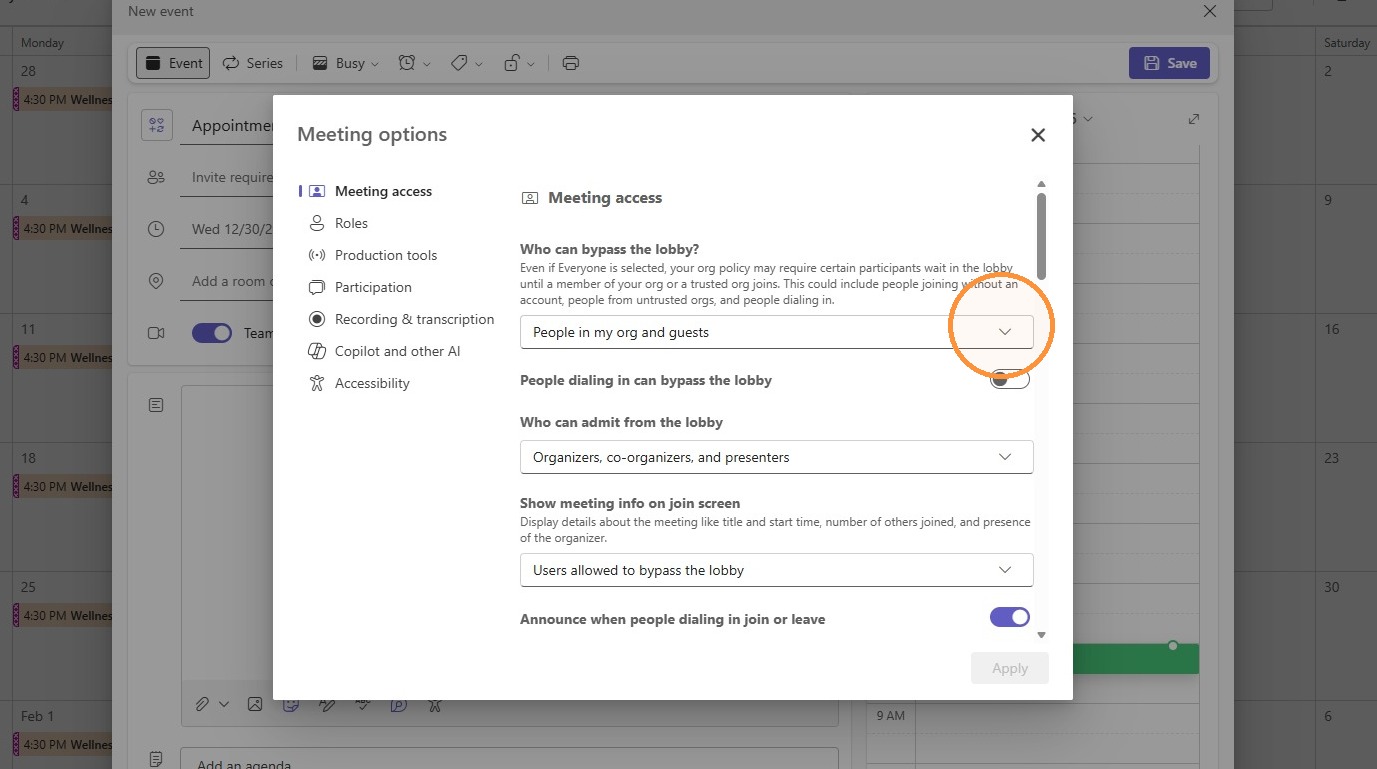
Task: Click the Saturday column header
Action: [1346, 43]
